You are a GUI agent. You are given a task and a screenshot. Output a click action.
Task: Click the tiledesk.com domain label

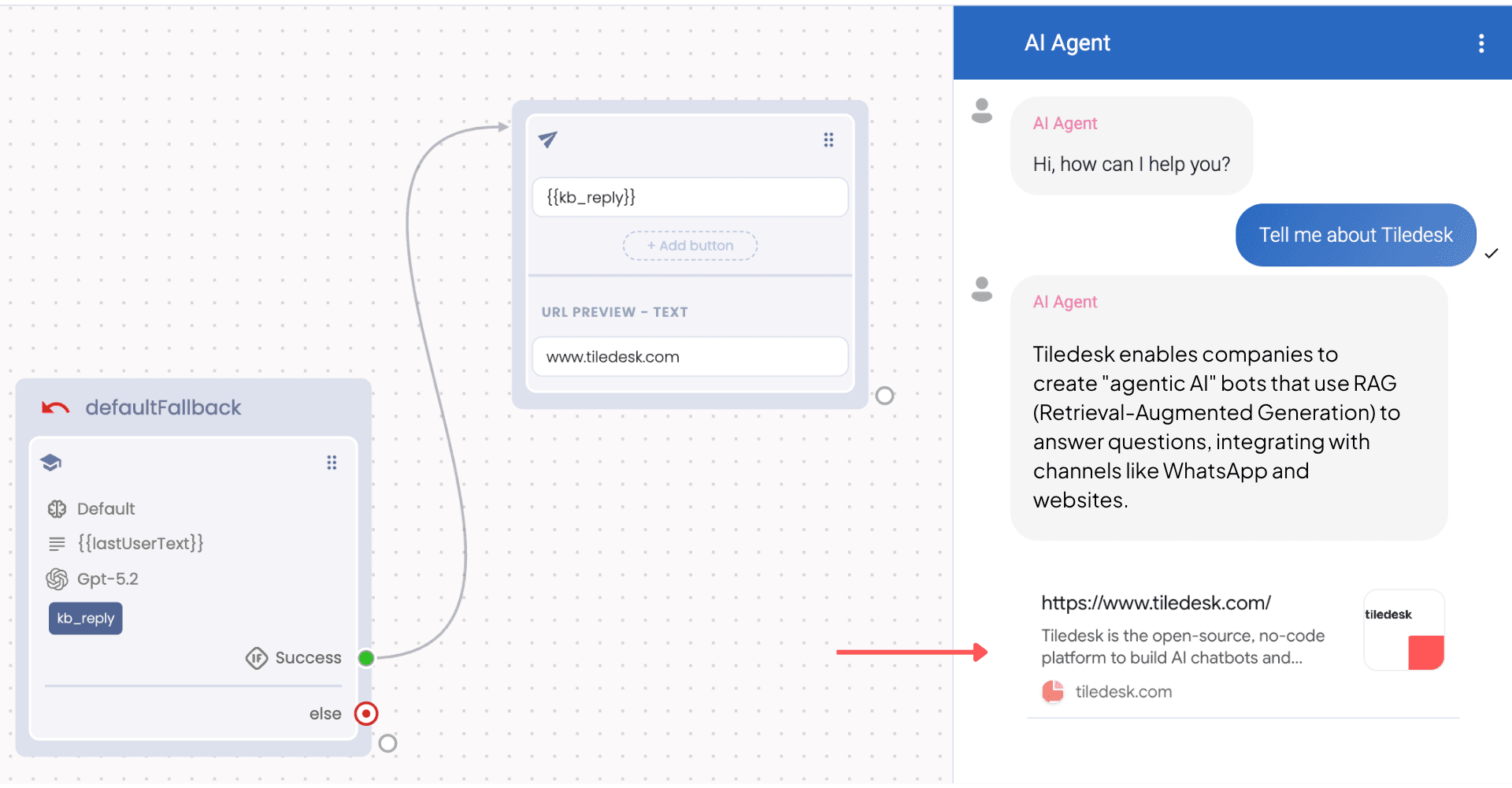1124,692
